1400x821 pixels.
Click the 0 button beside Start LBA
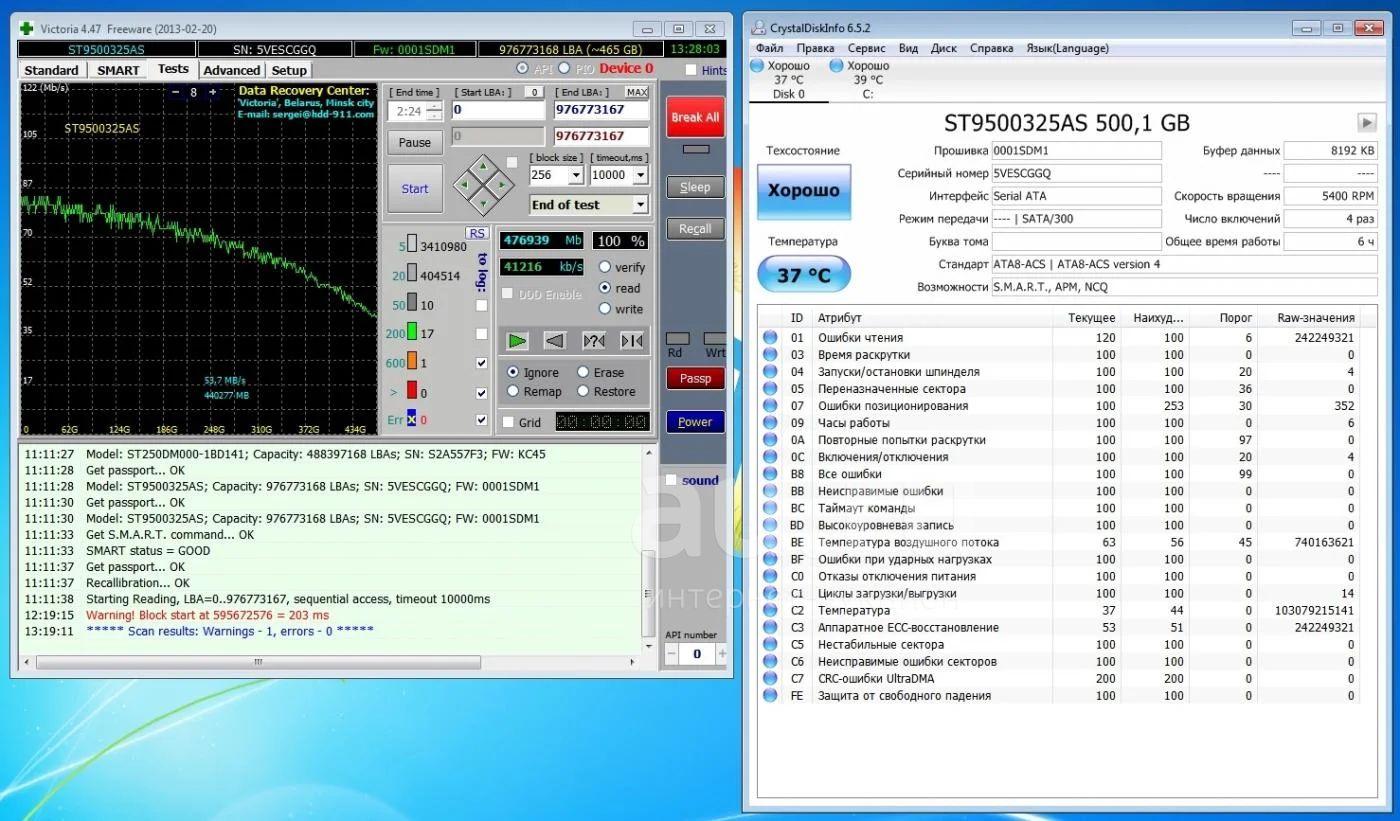(x=535, y=92)
